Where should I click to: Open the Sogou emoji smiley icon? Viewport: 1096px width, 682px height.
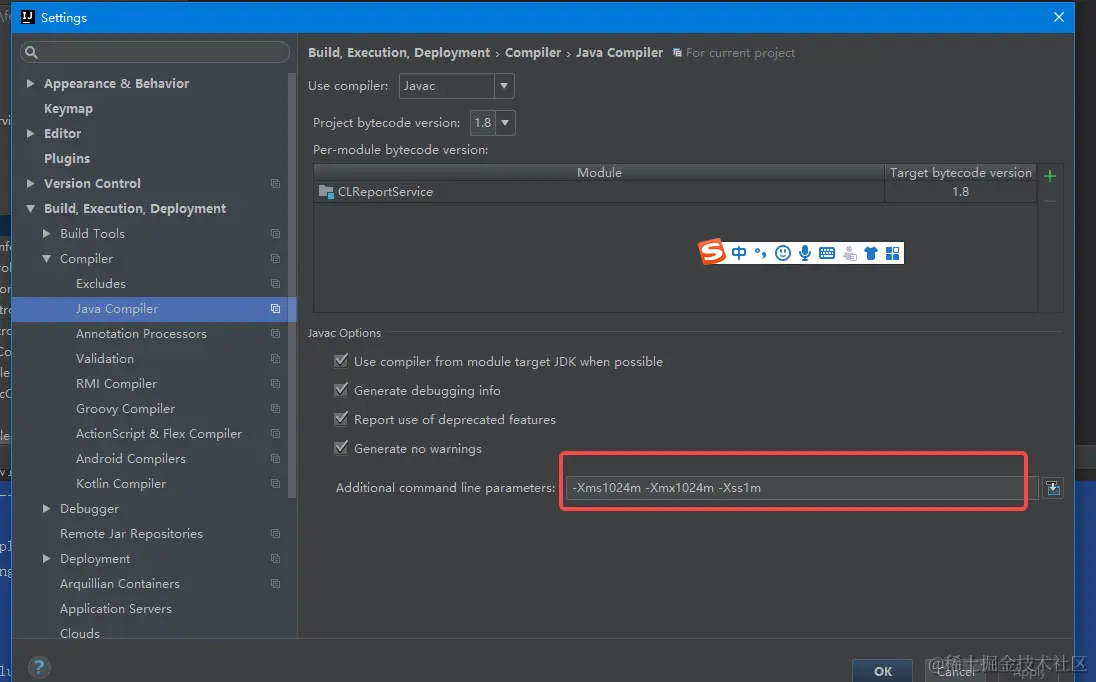[x=783, y=253]
